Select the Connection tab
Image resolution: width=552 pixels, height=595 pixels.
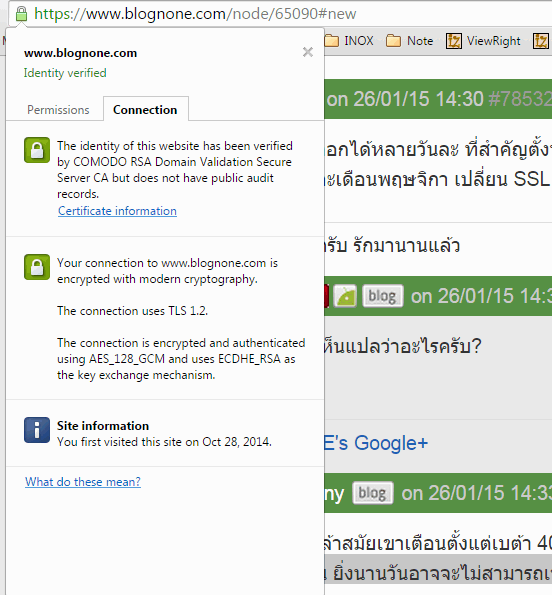[145, 110]
